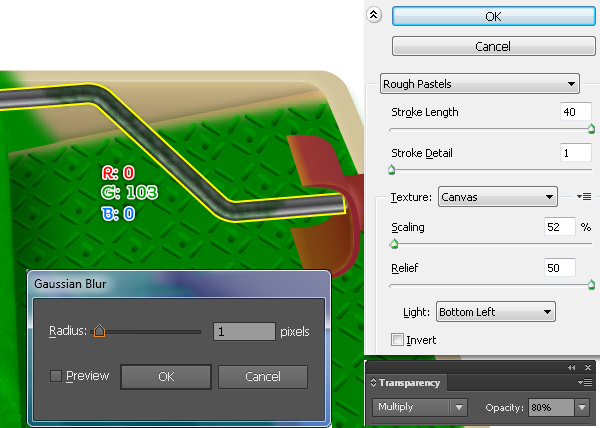Edit the Relief value field
Image resolution: width=600 pixels, height=428 pixels.
[x=560, y=268]
